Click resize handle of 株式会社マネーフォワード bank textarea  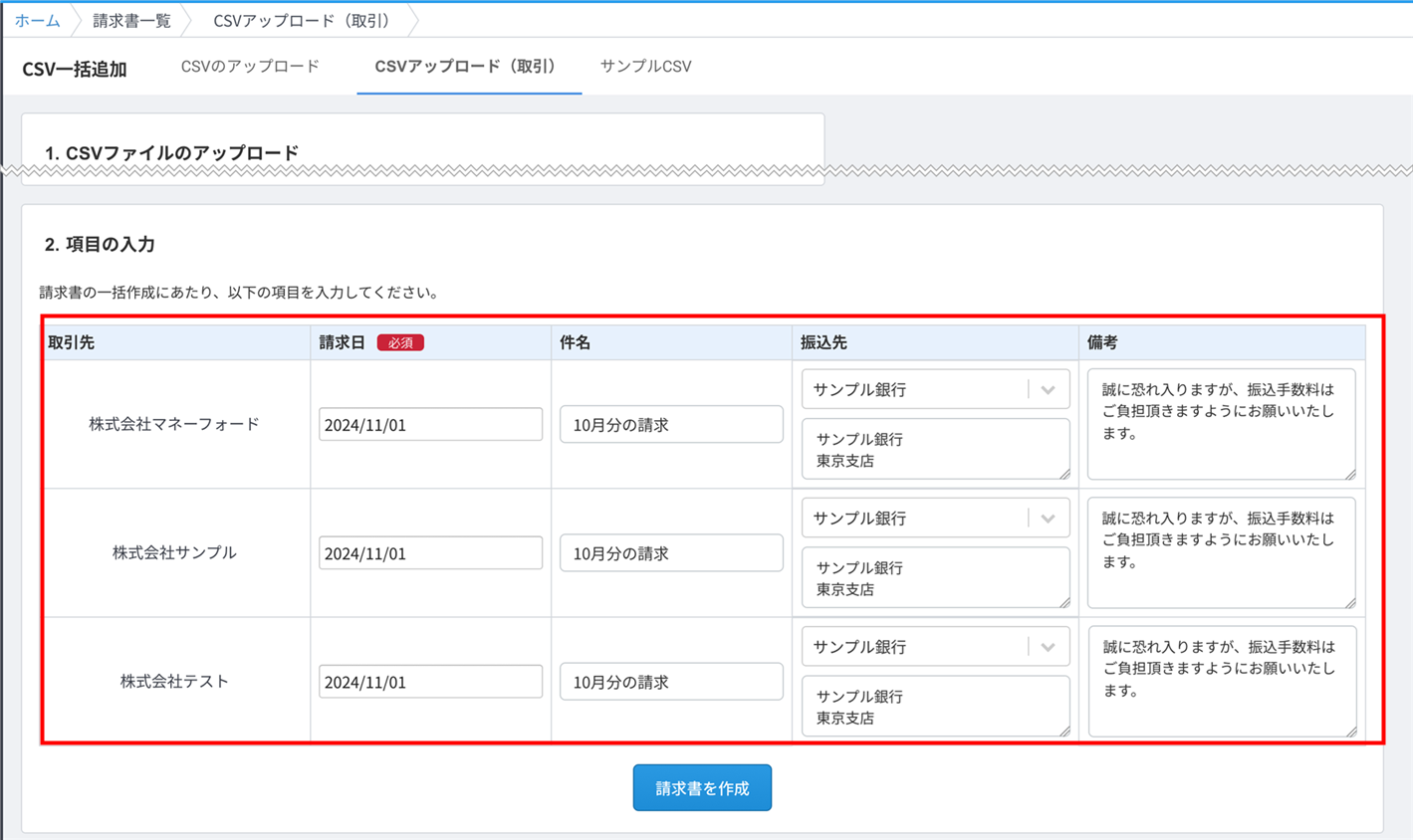[1064, 474]
